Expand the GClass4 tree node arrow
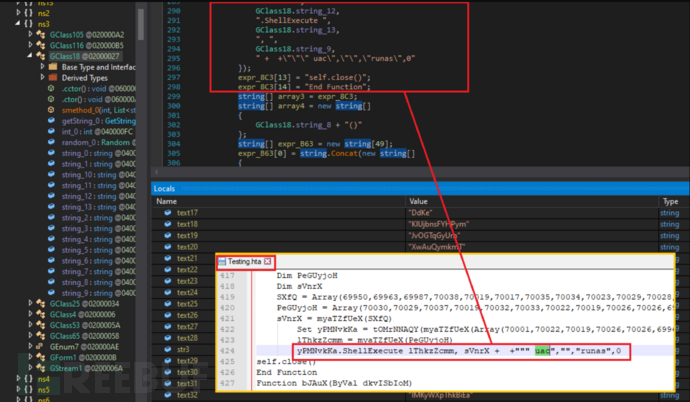Image resolution: width=690 pixels, height=402 pixels. tap(30, 314)
